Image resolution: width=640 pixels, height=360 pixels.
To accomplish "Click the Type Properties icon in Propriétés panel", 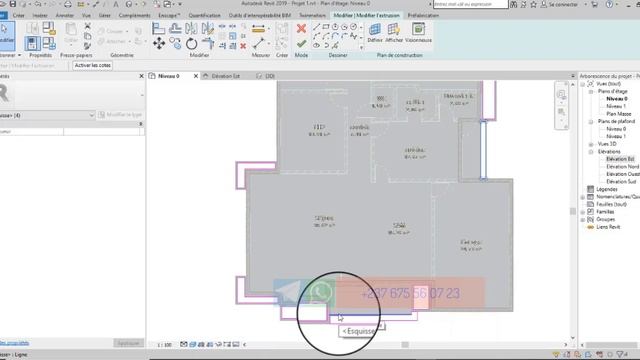I will point(32,28).
